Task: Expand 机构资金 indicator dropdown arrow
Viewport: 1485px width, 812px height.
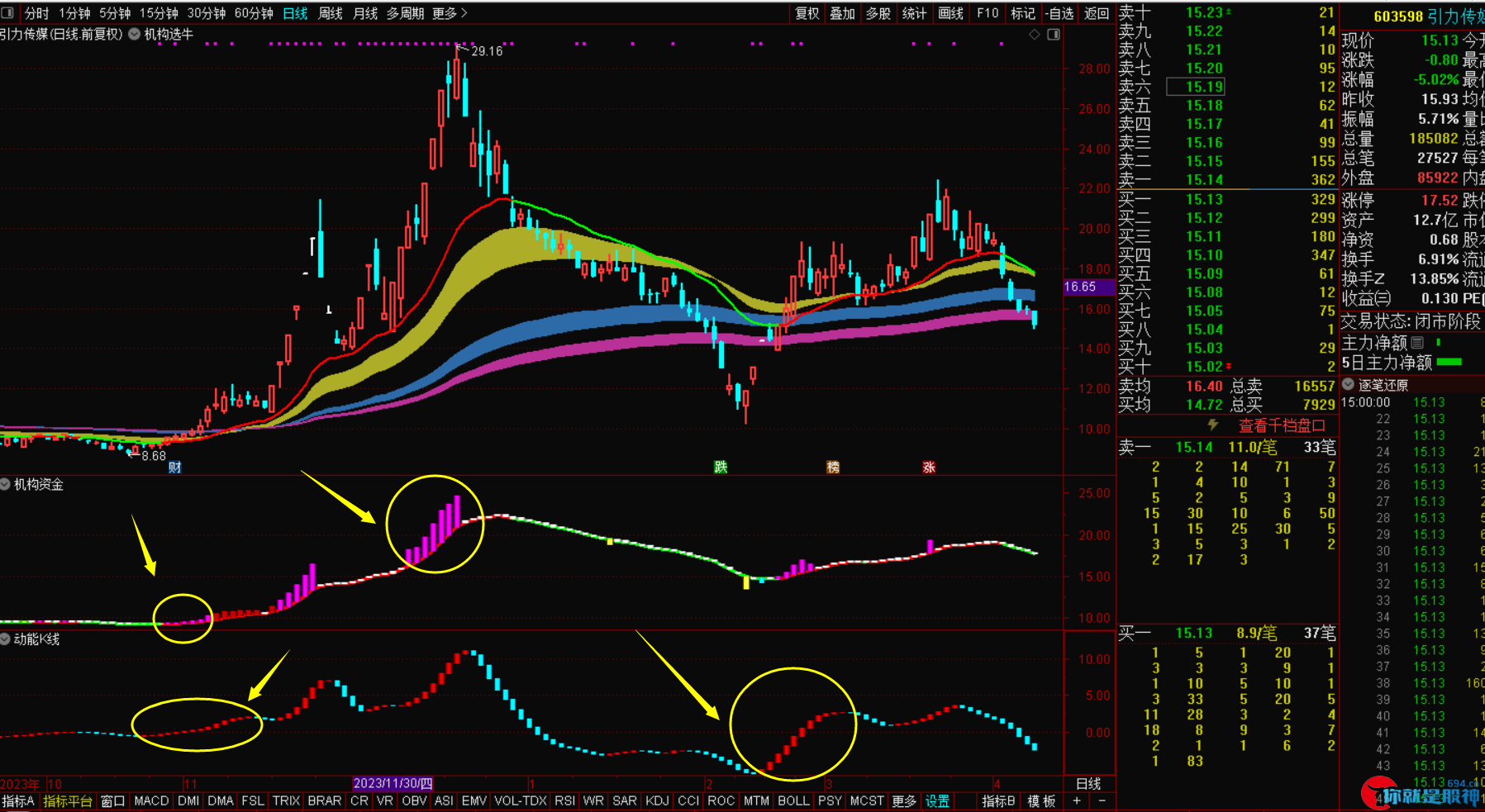Action: [5, 484]
